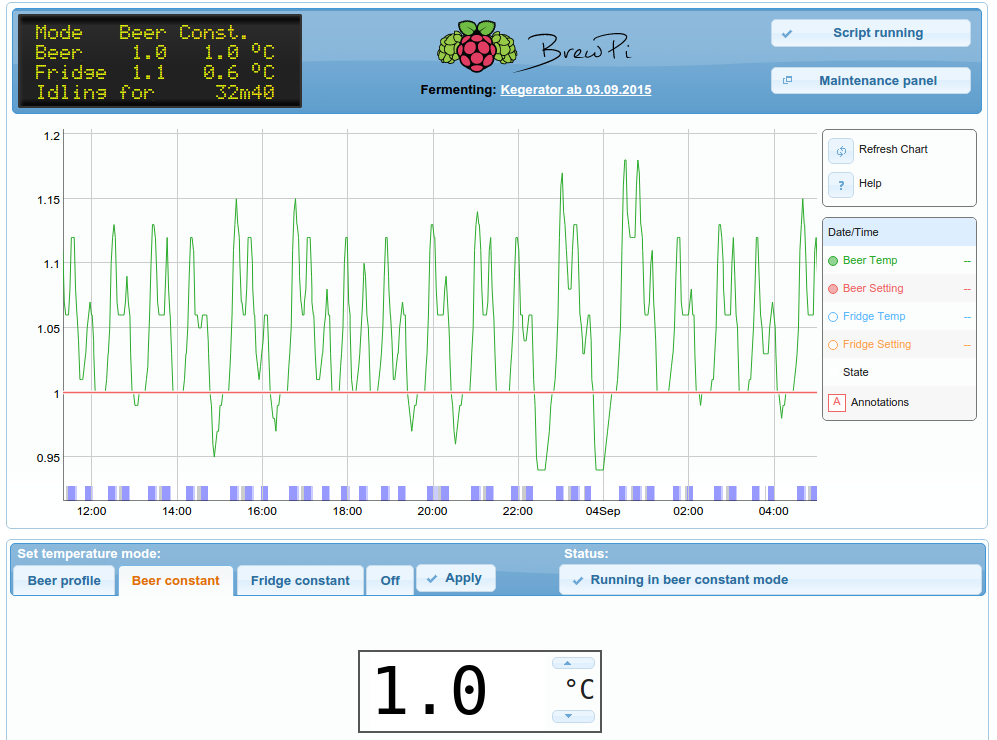The height and width of the screenshot is (740, 997).
Task: Click the Annotations 'A' icon
Action: [x=837, y=402]
